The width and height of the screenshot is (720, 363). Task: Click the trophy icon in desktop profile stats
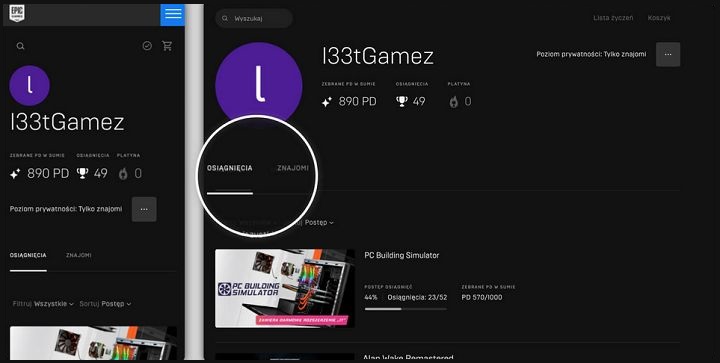click(x=402, y=101)
